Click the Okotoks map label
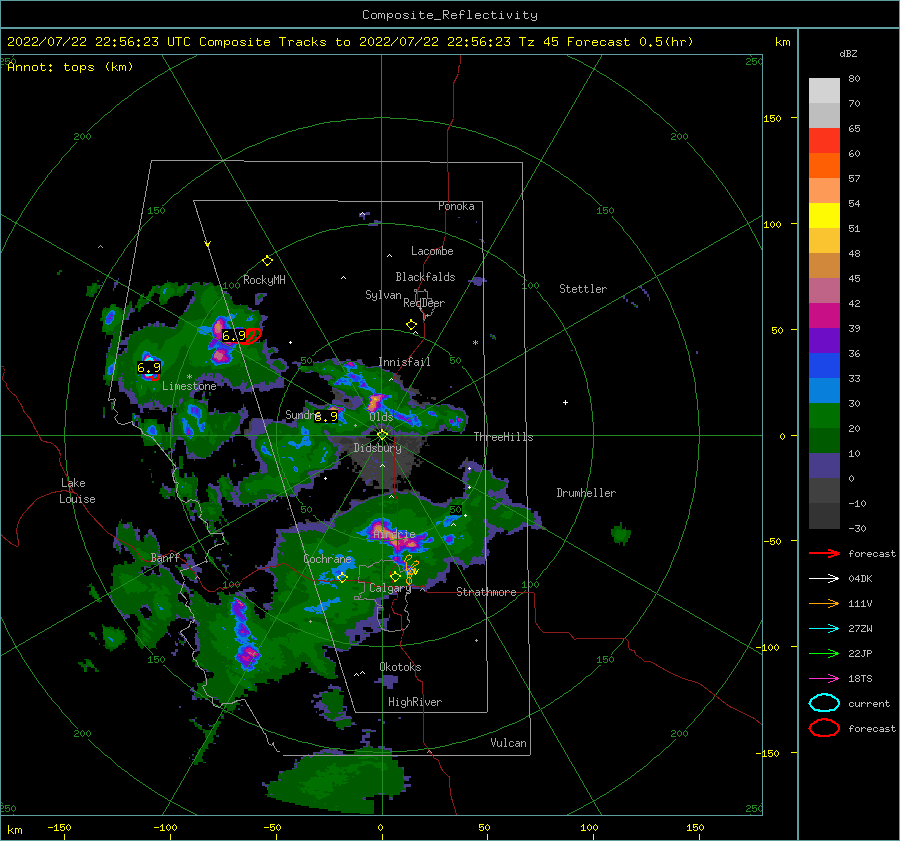 (400, 667)
